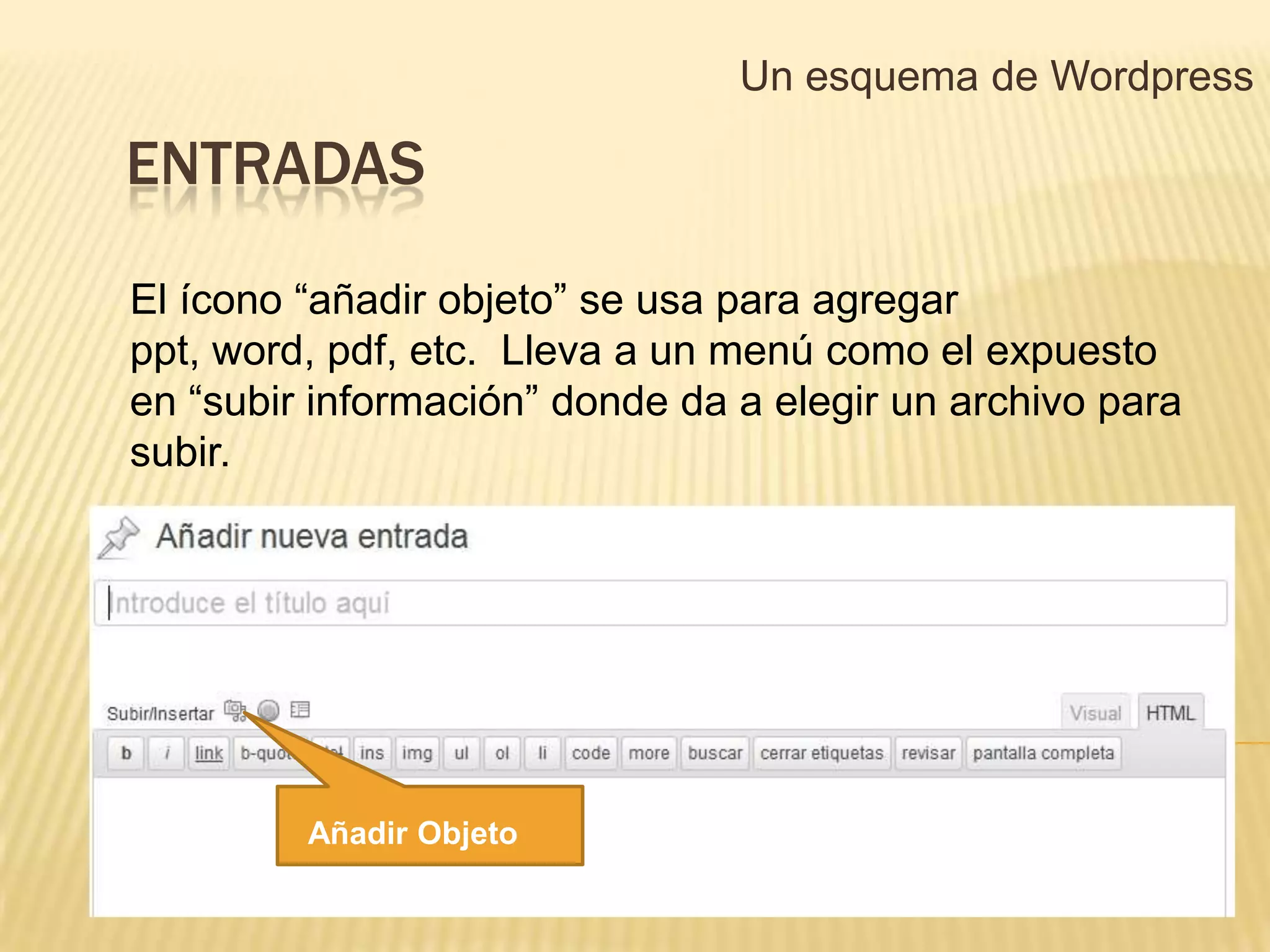This screenshot has height=952, width=1270.
Task: Click the "ol" ordered list button
Action: pyautogui.click(x=502, y=753)
